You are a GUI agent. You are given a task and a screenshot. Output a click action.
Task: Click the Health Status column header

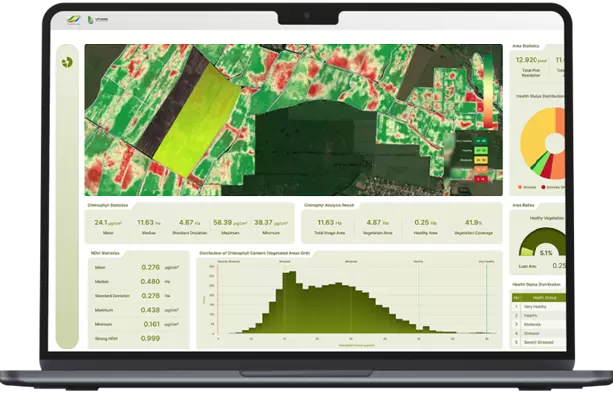click(544, 298)
